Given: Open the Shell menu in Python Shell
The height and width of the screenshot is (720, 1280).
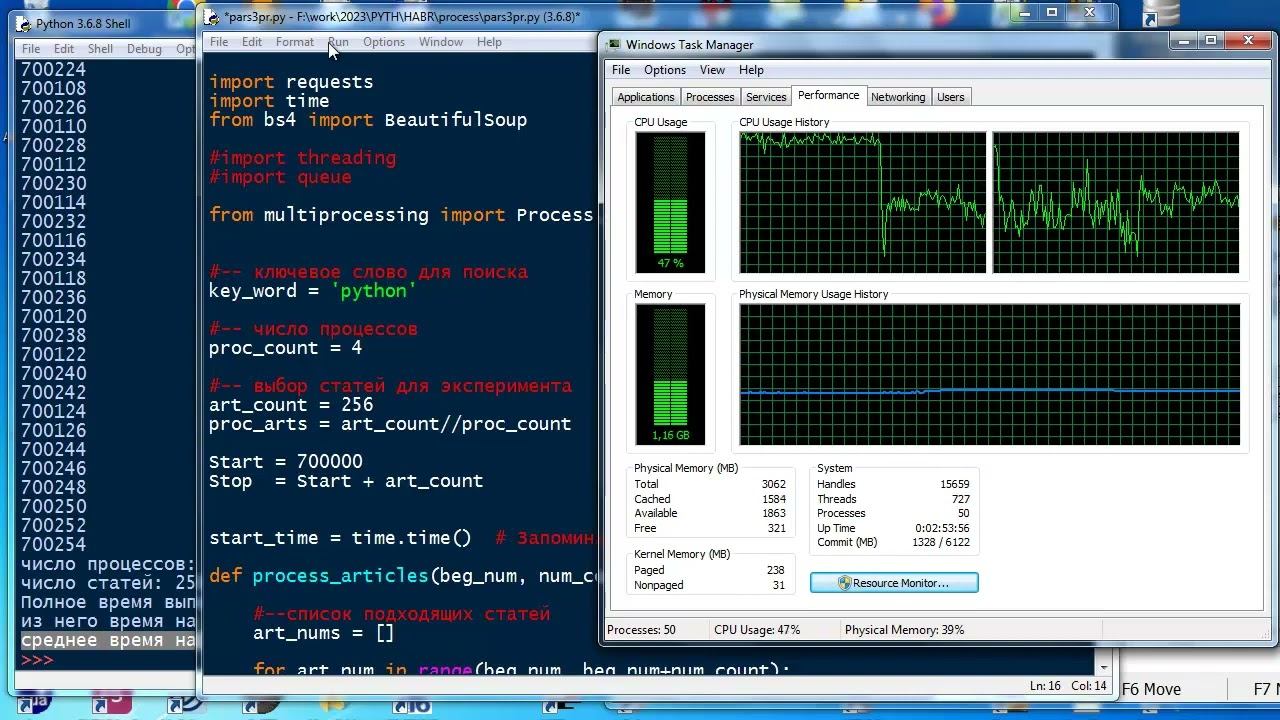Looking at the screenshot, I should click(x=100, y=48).
